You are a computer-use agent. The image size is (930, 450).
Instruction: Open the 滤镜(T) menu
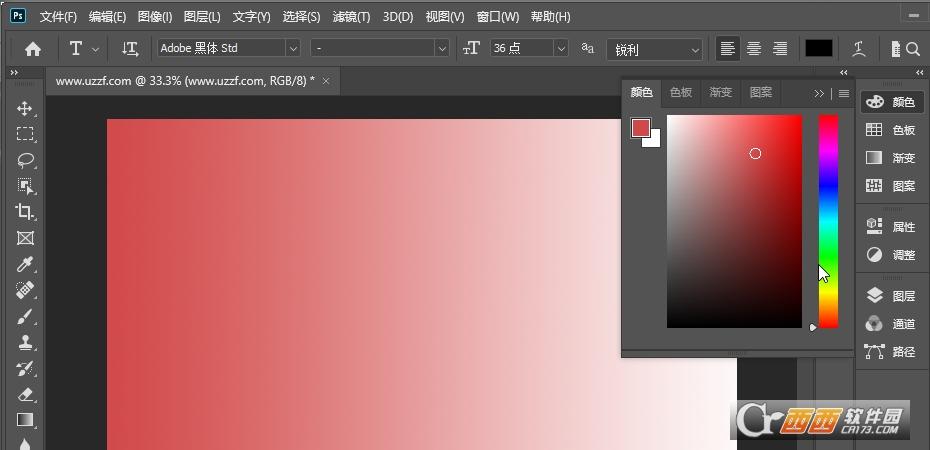click(350, 17)
